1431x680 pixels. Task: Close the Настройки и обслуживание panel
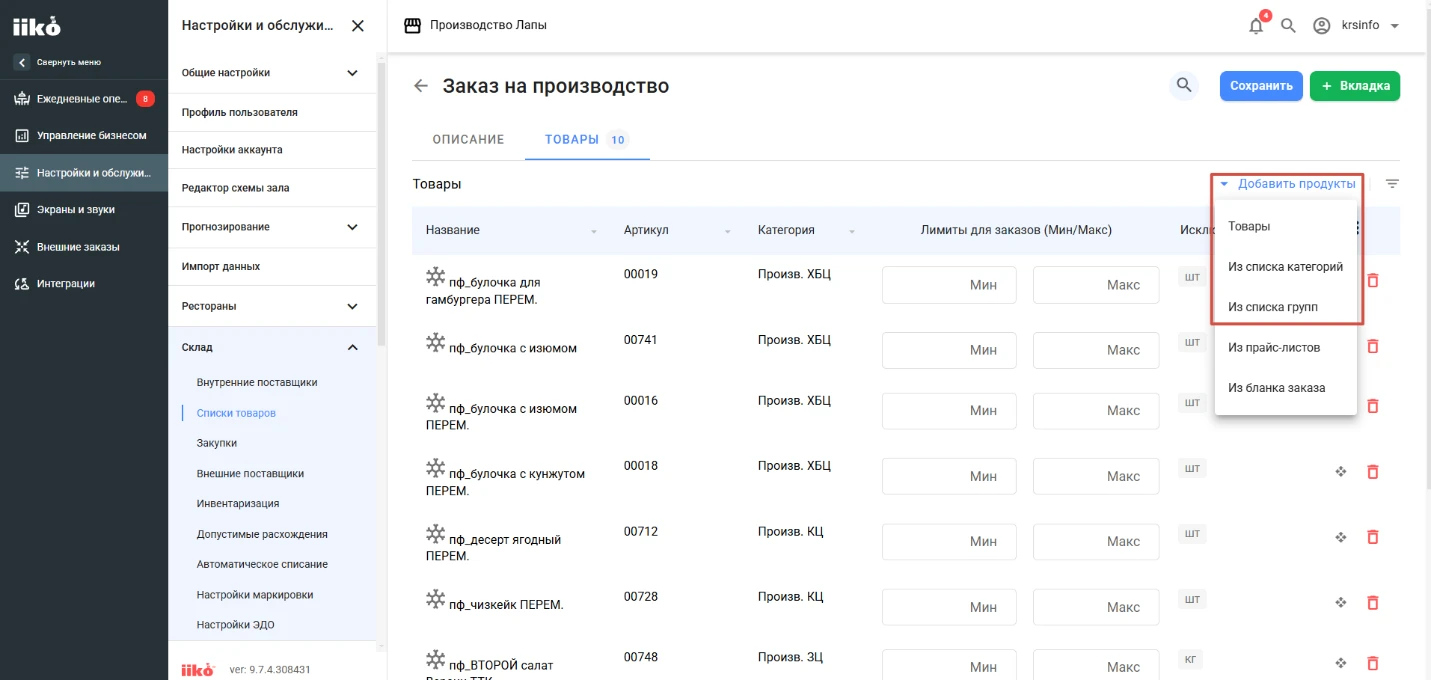(358, 26)
